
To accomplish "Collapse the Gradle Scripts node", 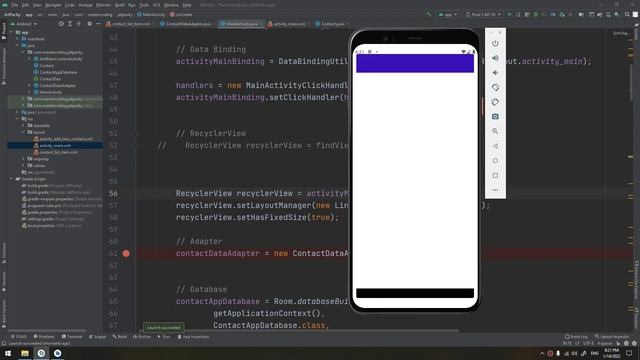I will [x=11, y=179].
